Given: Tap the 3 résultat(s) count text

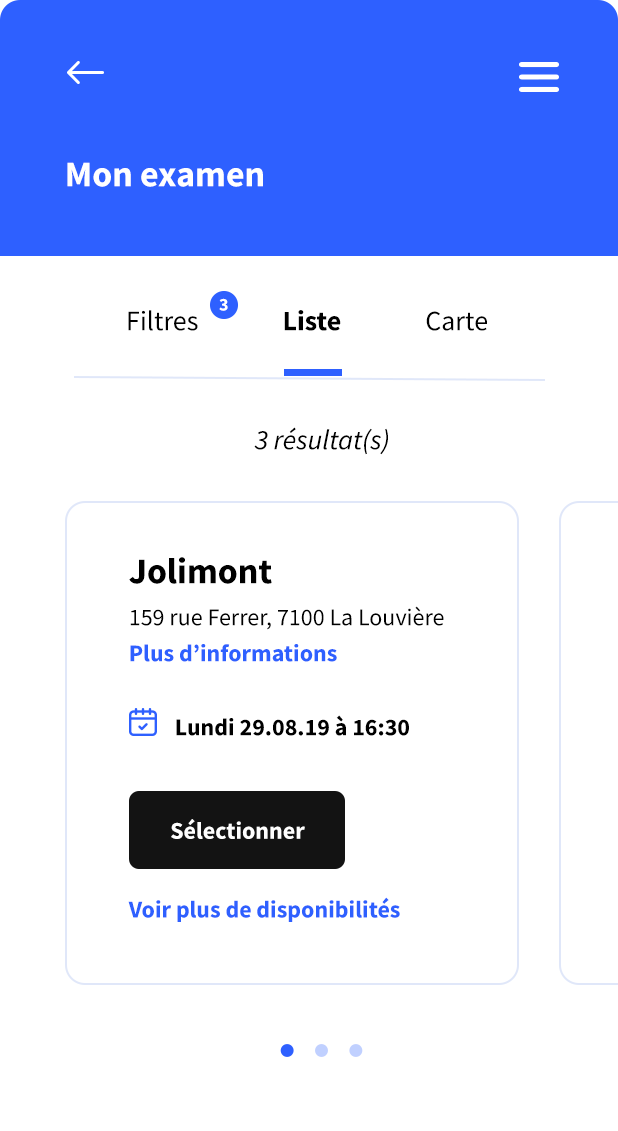Looking at the screenshot, I should pyautogui.click(x=321, y=440).
